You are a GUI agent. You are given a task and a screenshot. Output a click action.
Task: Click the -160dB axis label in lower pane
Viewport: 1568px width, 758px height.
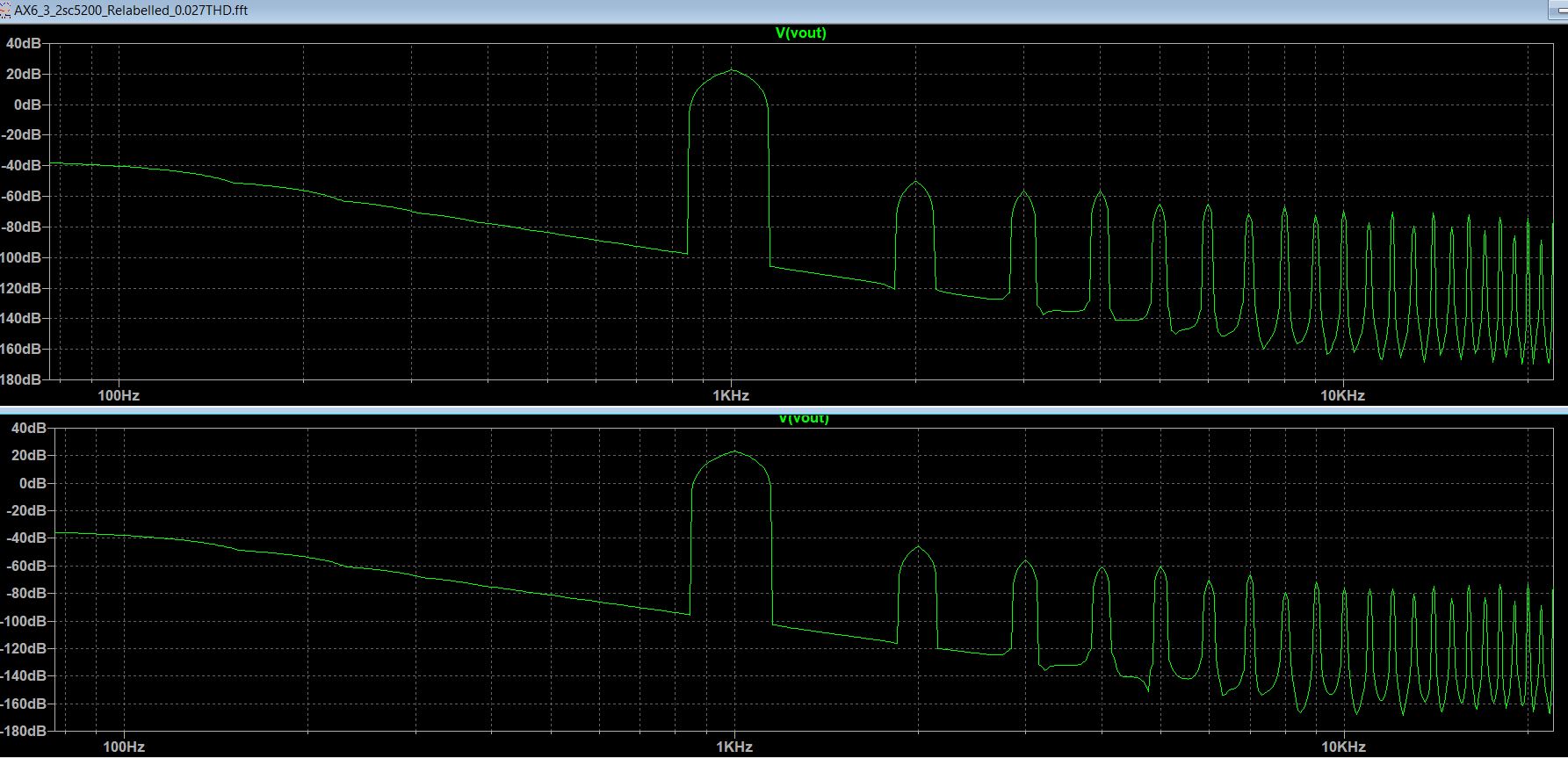coord(24,704)
